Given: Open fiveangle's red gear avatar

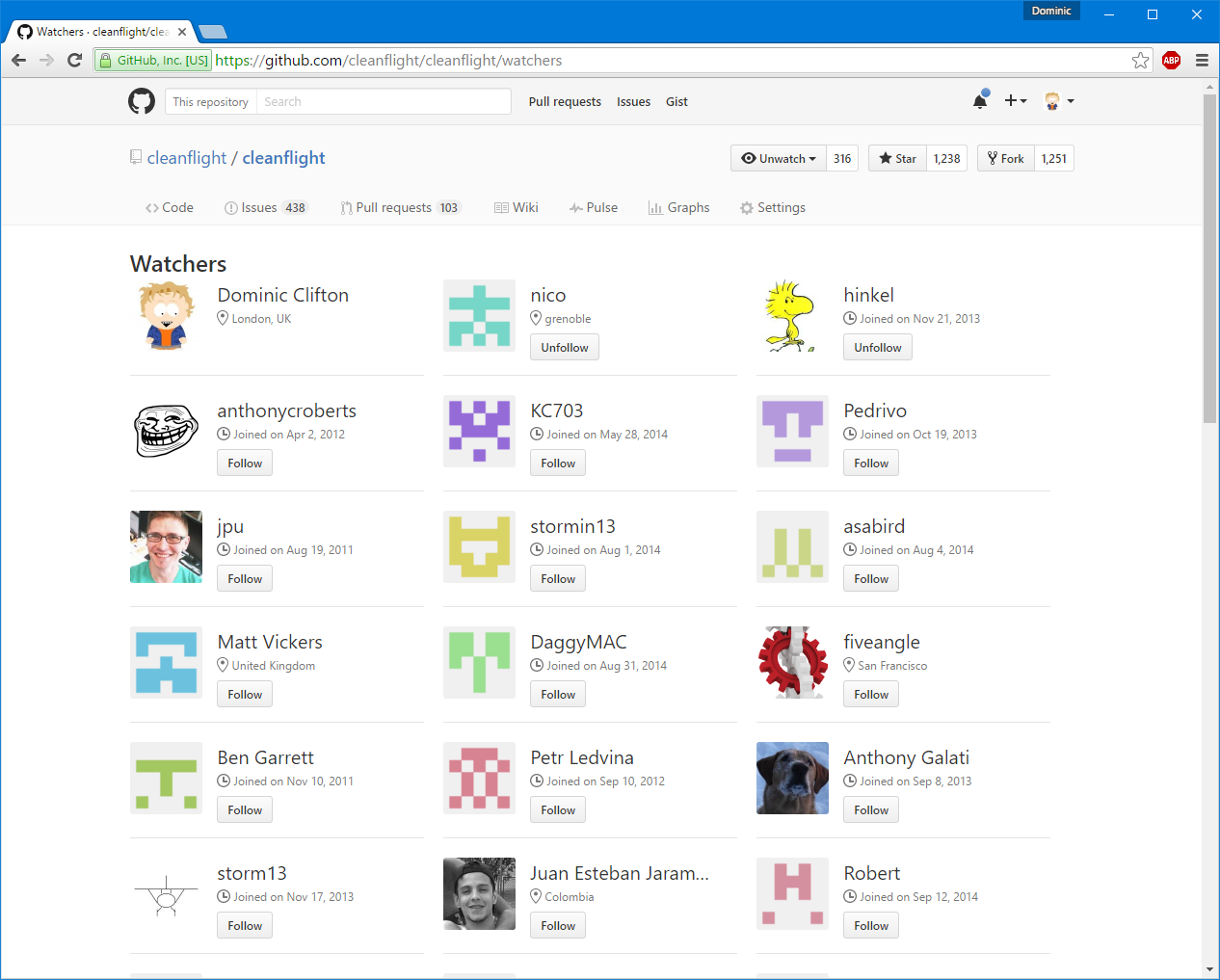Looking at the screenshot, I should point(792,662).
